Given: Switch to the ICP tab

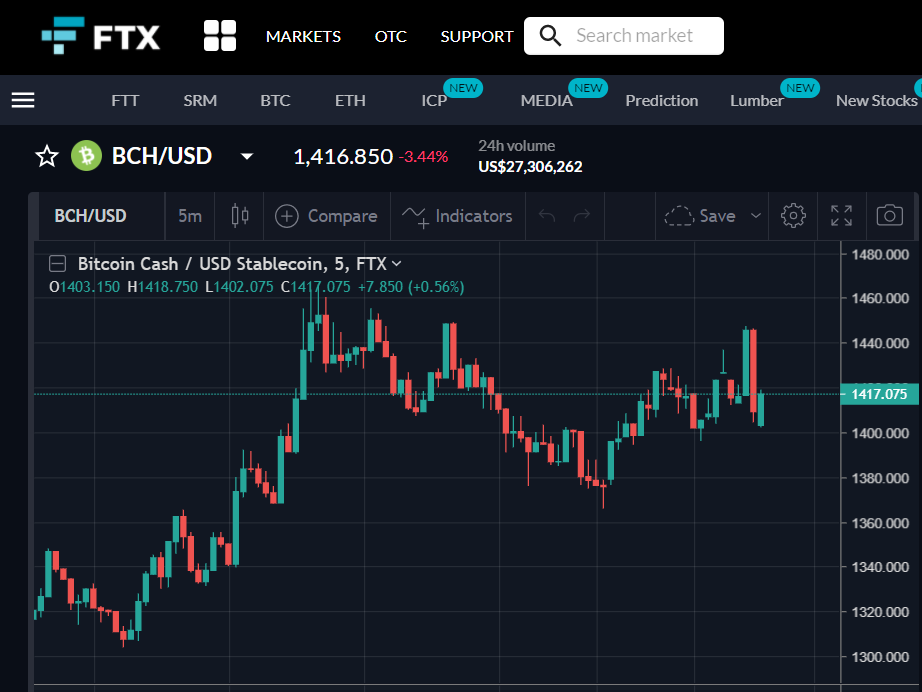Looking at the screenshot, I should coord(434,101).
